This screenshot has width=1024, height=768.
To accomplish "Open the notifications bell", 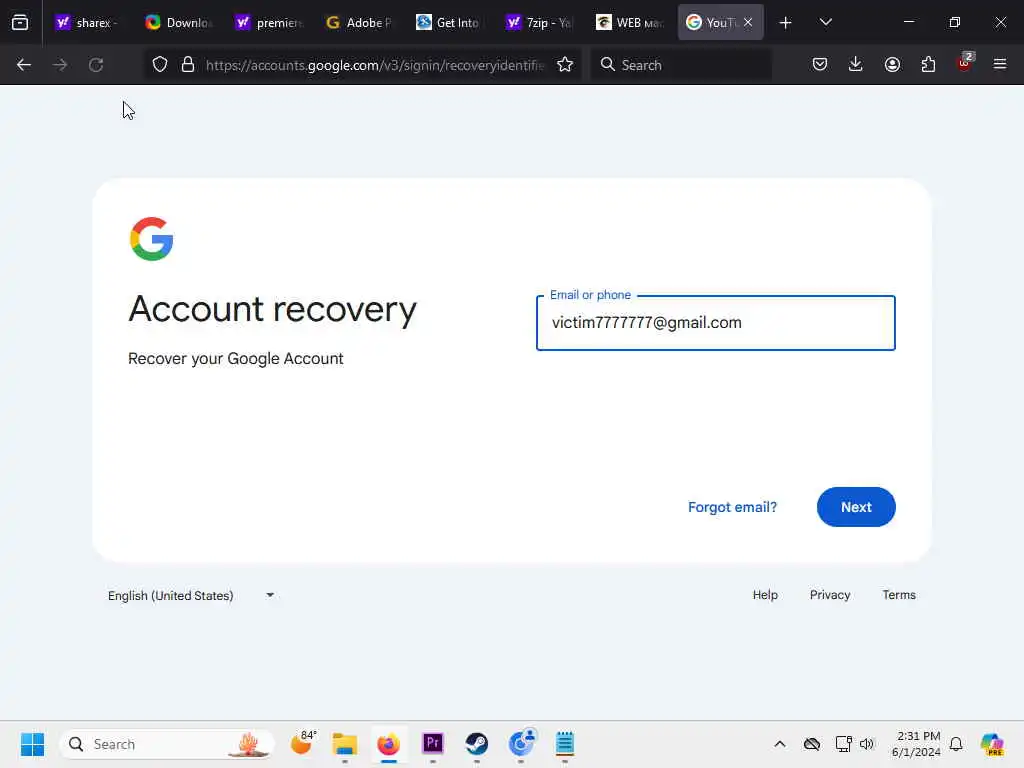I will pyautogui.click(x=956, y=744).
